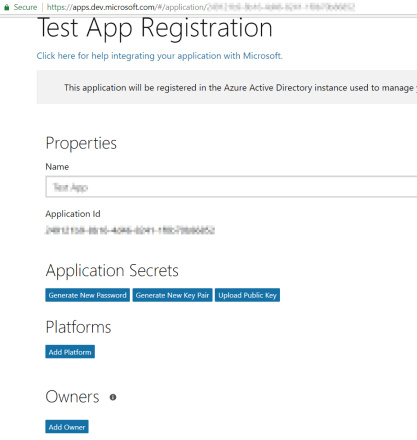
Task: Click the Application Secrets heading
Action: [112, 270]
